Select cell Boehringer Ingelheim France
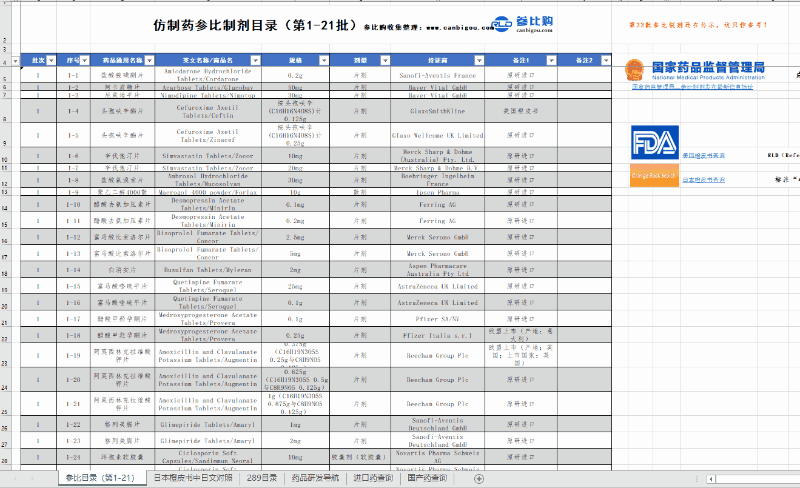This screenshot has width=800, height=488. 437,180
